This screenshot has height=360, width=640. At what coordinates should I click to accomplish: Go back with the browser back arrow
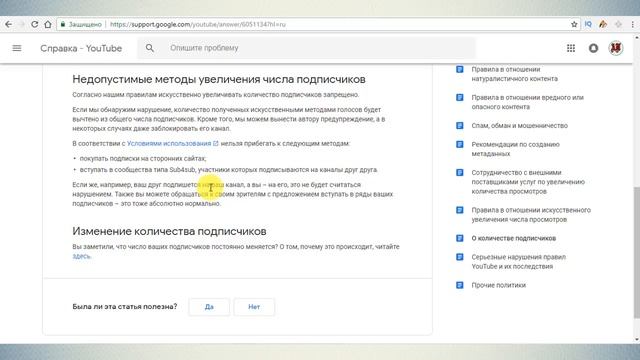(9, 24)
